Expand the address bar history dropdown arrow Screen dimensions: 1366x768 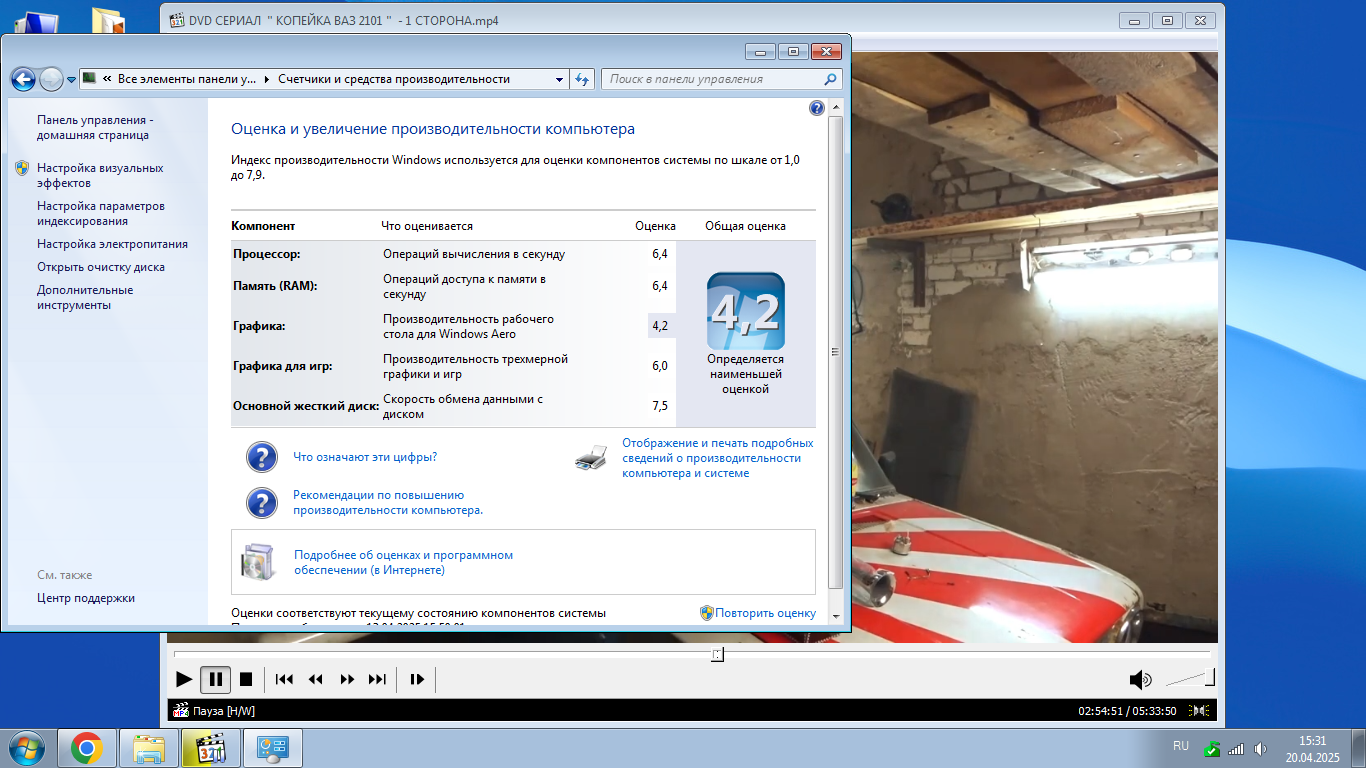click(559, 79)
